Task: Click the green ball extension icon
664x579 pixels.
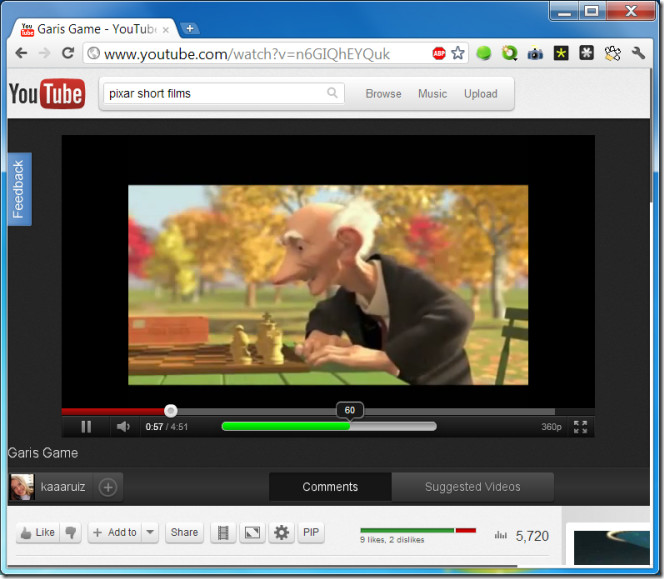Action: coord(484,53)
